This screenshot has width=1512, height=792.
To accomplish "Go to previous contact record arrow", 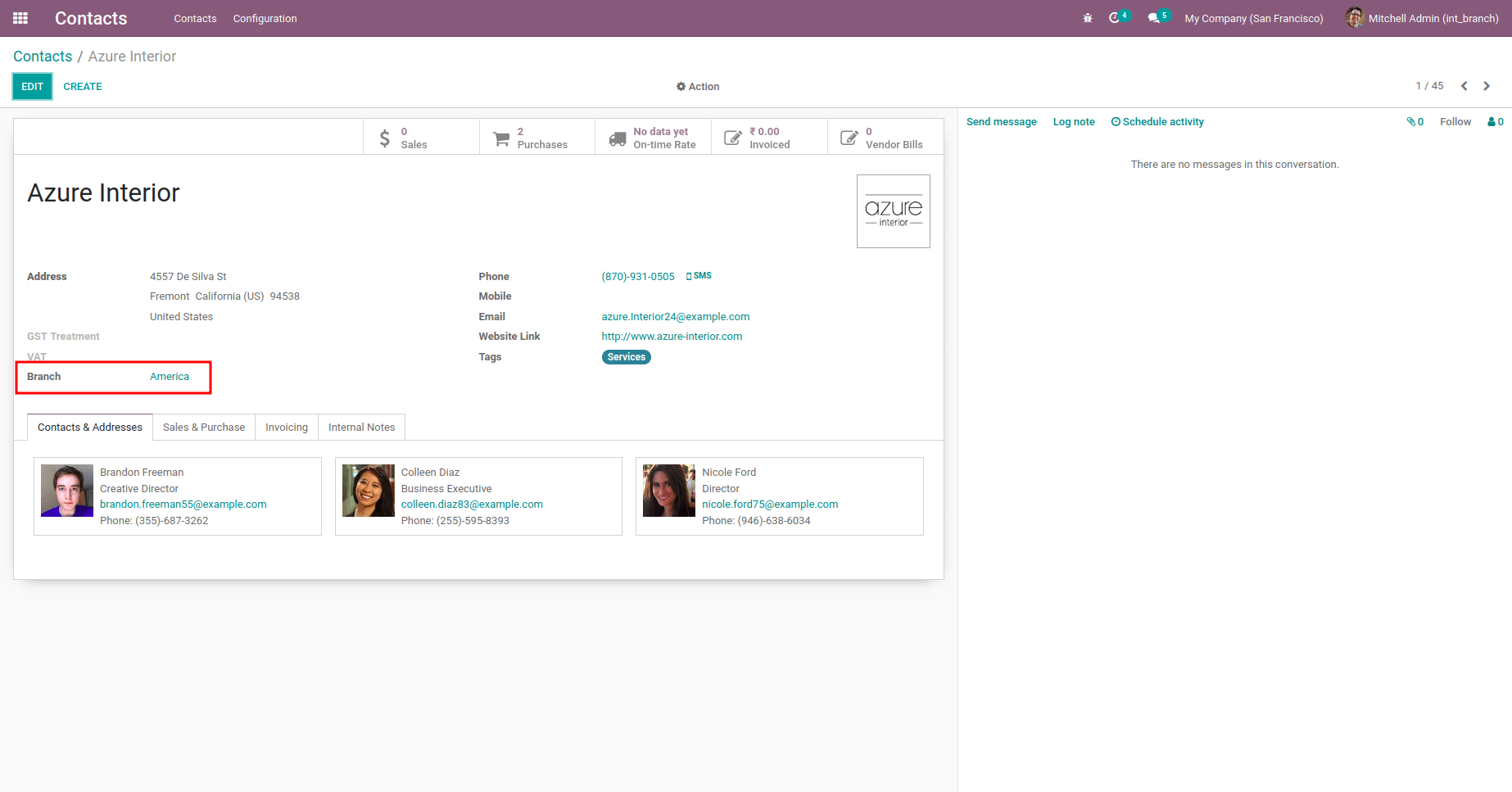I will pyautogui.click(x=1464, y=86).
